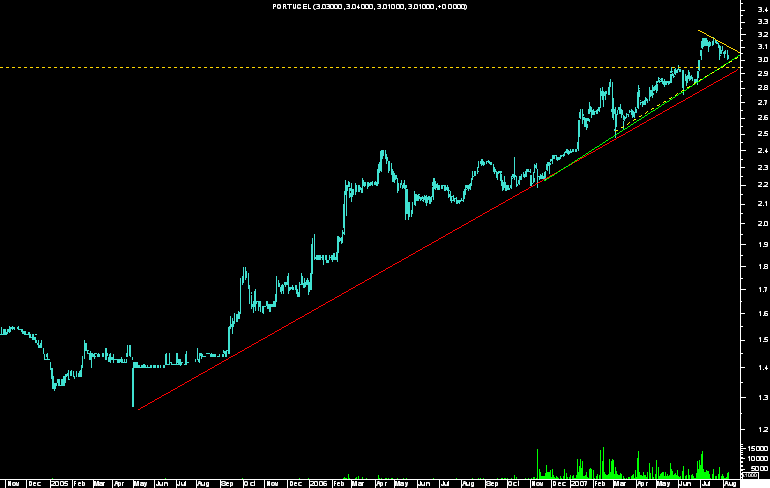Viewport: 770px width, 488px height.
Task: Click the 3.2 price axis label
Action: tap(763, 35)
